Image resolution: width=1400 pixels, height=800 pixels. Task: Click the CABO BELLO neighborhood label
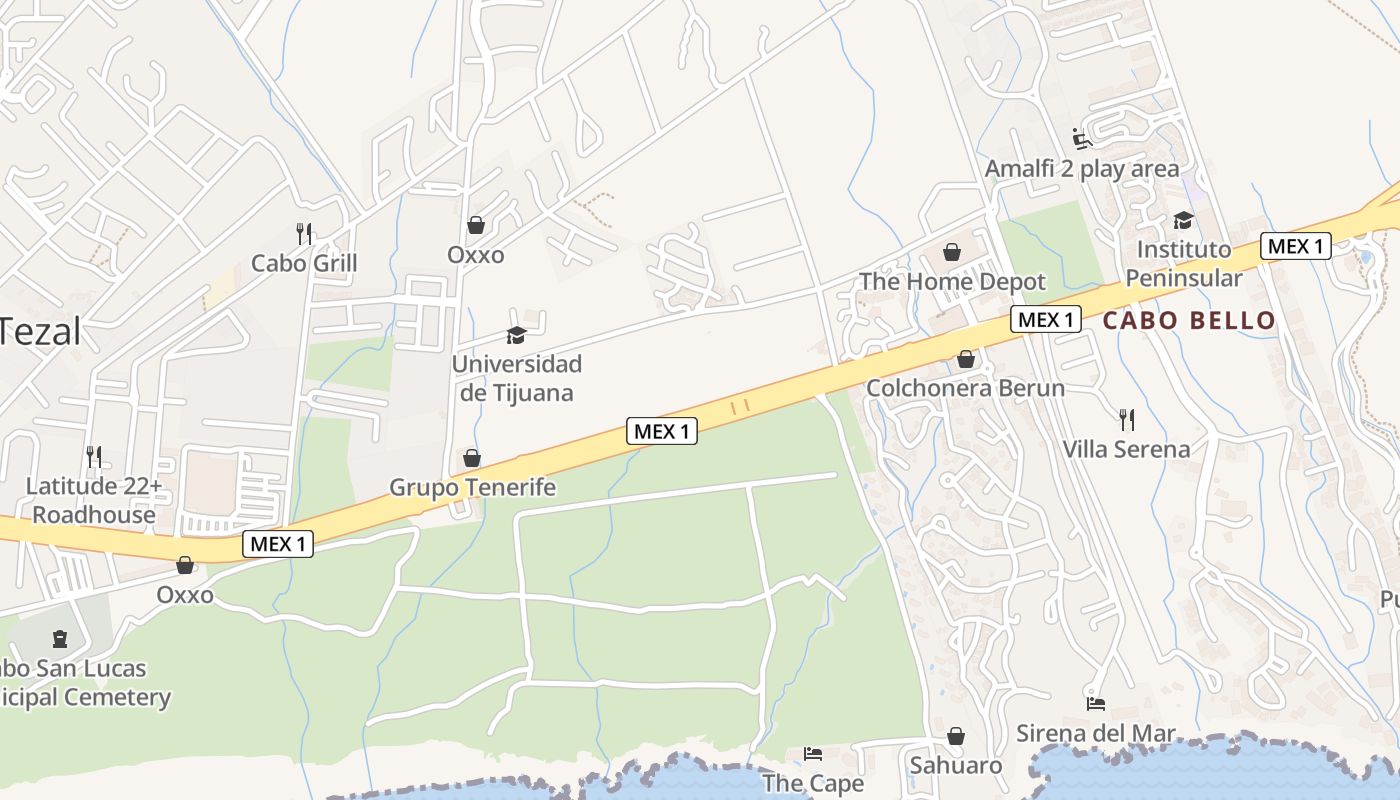[1189, 321]
